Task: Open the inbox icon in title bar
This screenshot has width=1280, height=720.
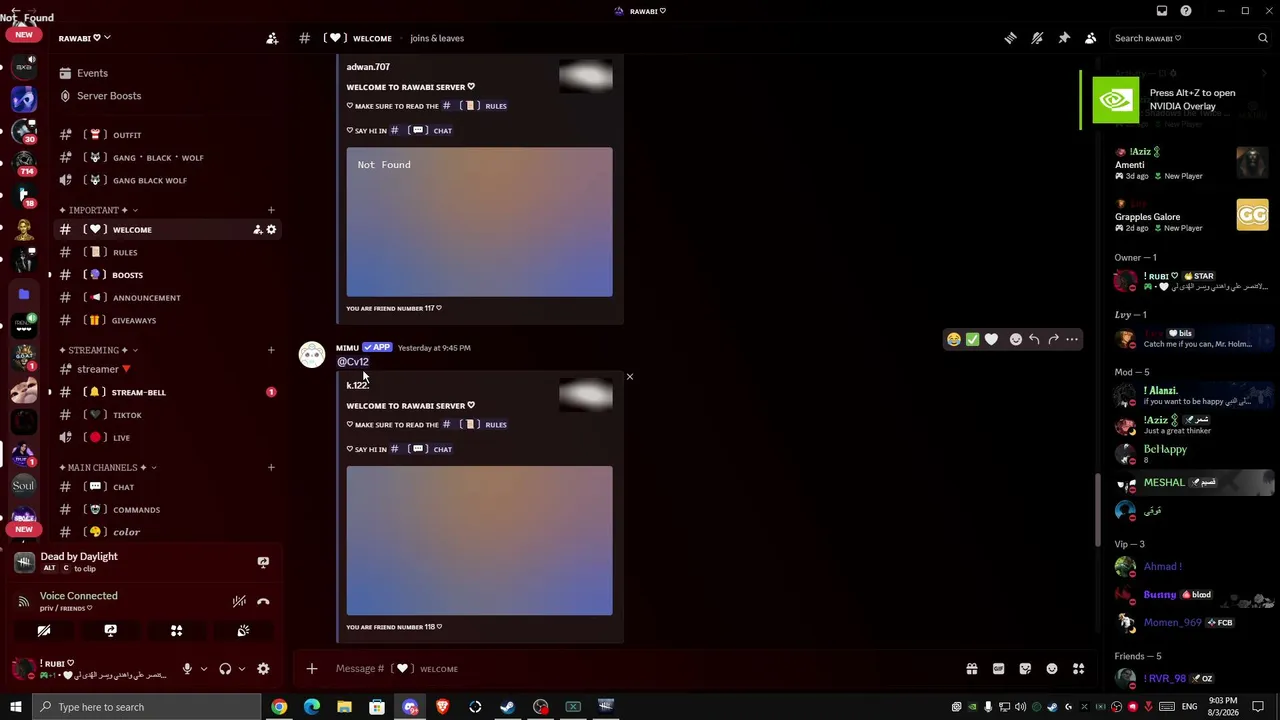Action: click(1162, 11)
